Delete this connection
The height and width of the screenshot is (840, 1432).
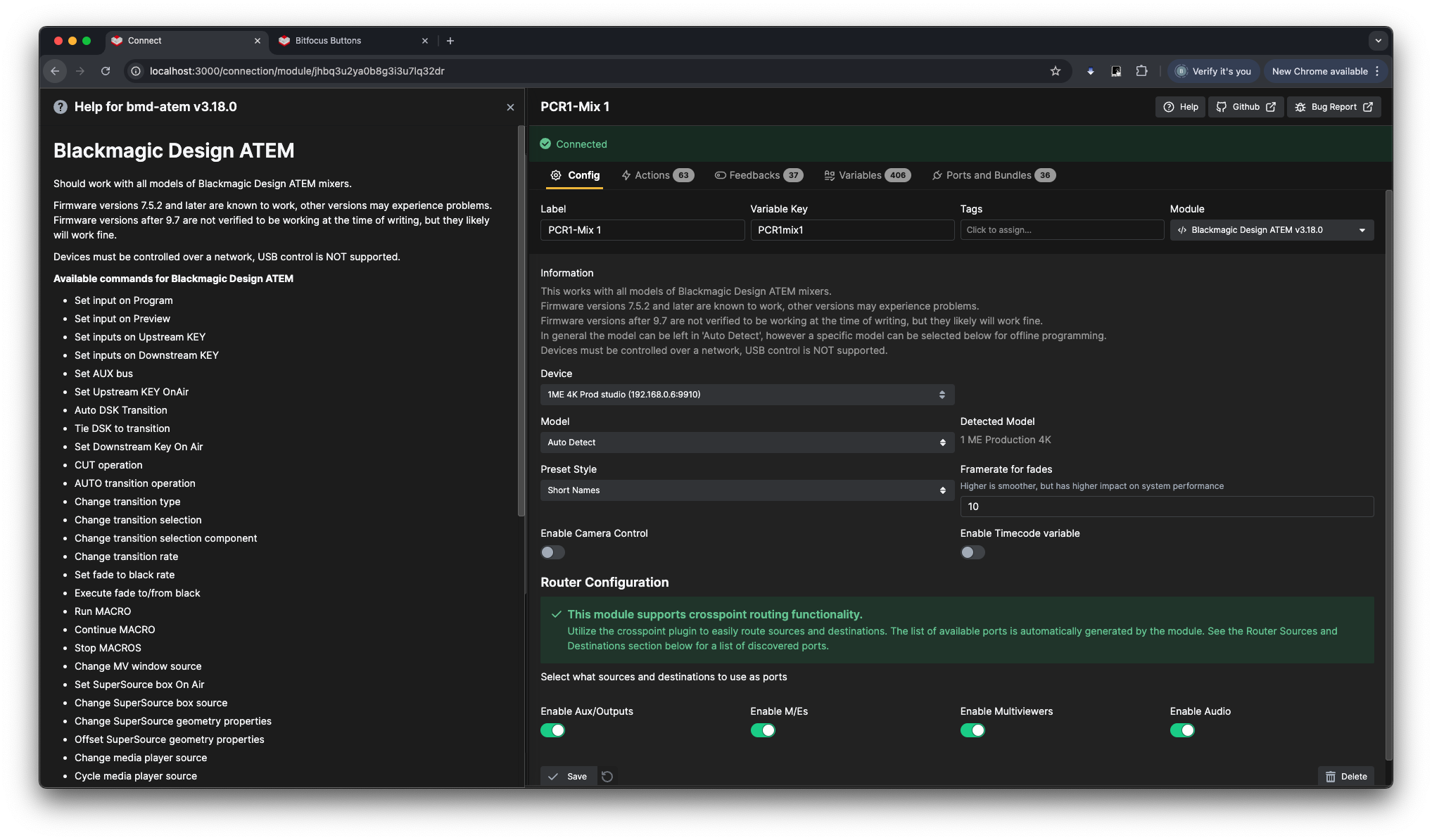pos(1346,777)
